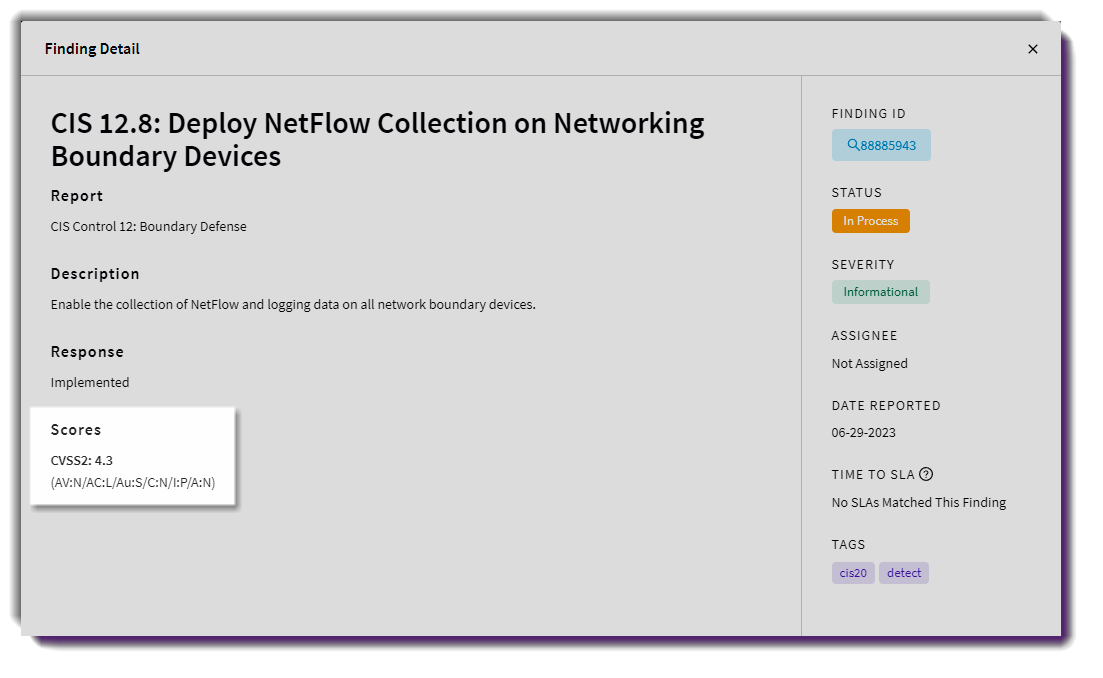The height and width of the screenshot is (678, 1103).
Task: Click the ASSIGNEE label
Action: (865, 335)
